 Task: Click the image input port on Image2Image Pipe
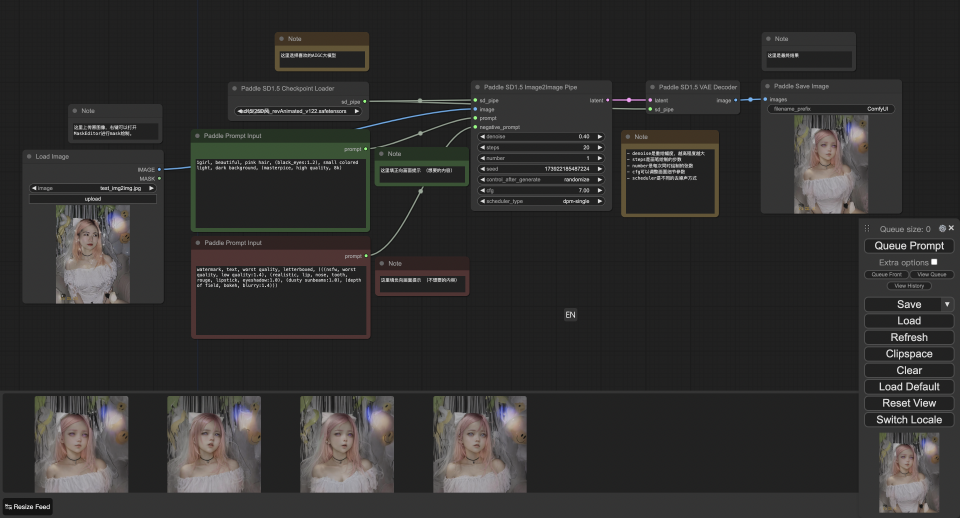474,110
